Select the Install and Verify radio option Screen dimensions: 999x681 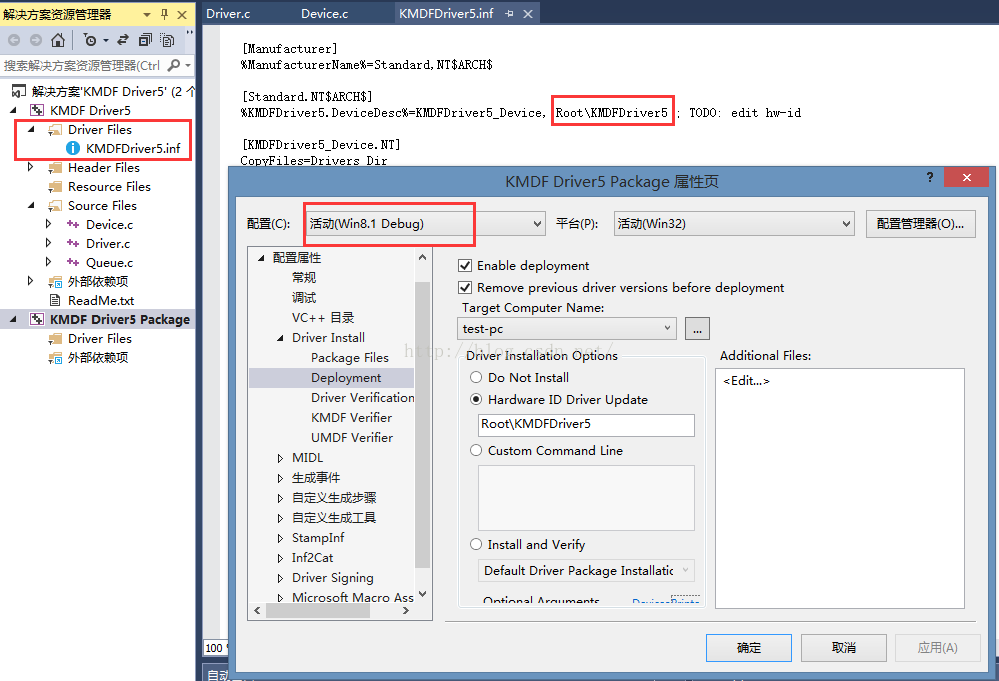click(x=476, y=544)
